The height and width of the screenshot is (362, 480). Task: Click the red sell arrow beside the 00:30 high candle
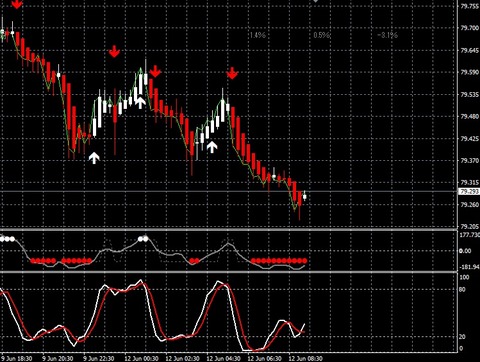[x=155, y=71]
